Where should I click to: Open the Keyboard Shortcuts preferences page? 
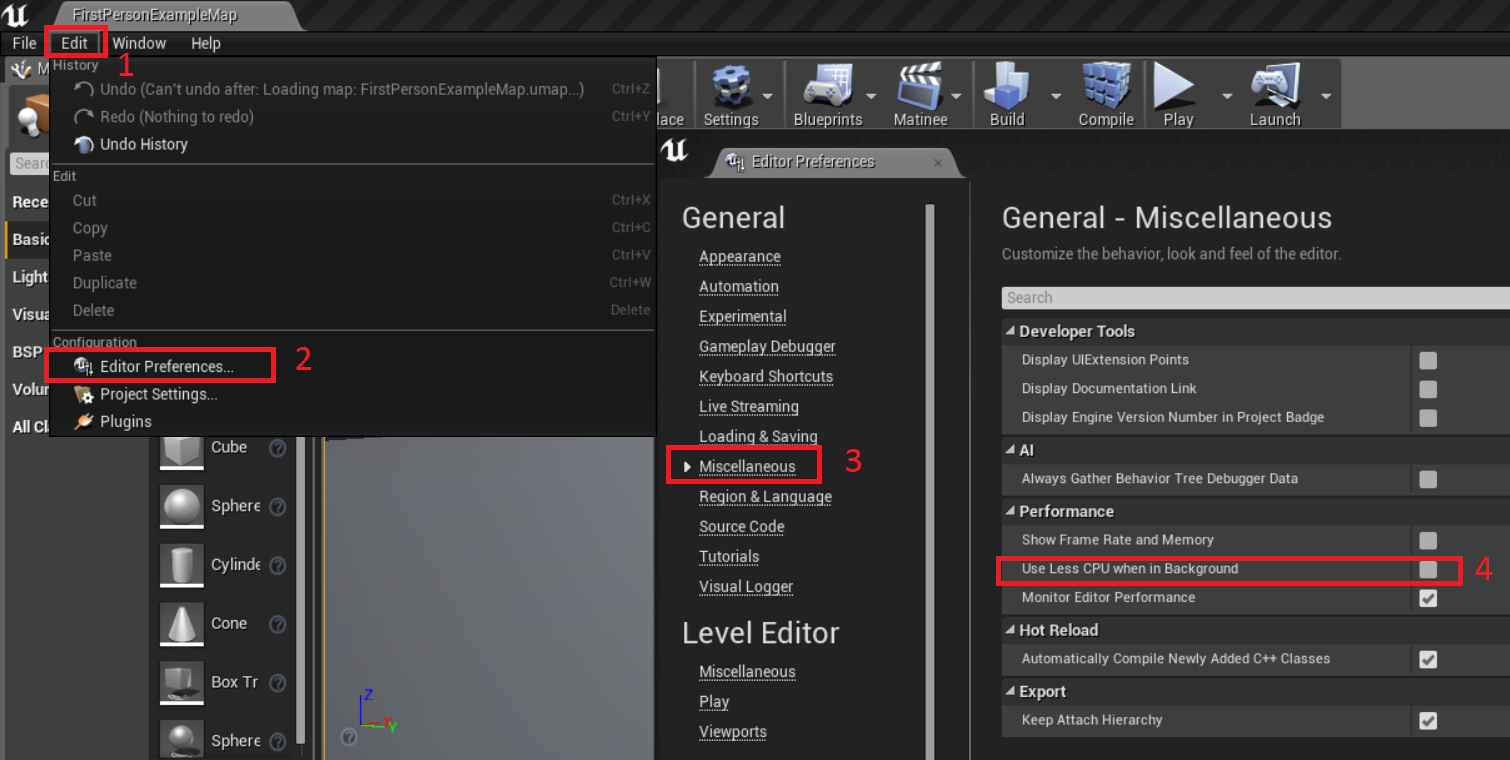766,377
